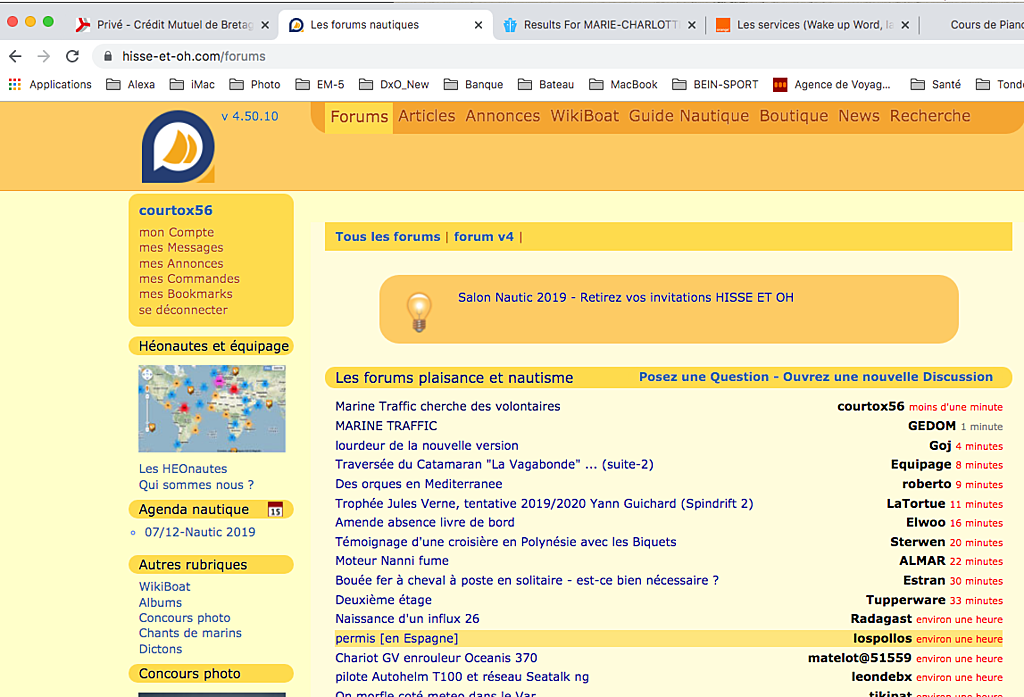The width and height of the screenshot is (1024, 697).
Task: Open the Salon Nautic 2019 invitations link
Action: click(626, 297)
